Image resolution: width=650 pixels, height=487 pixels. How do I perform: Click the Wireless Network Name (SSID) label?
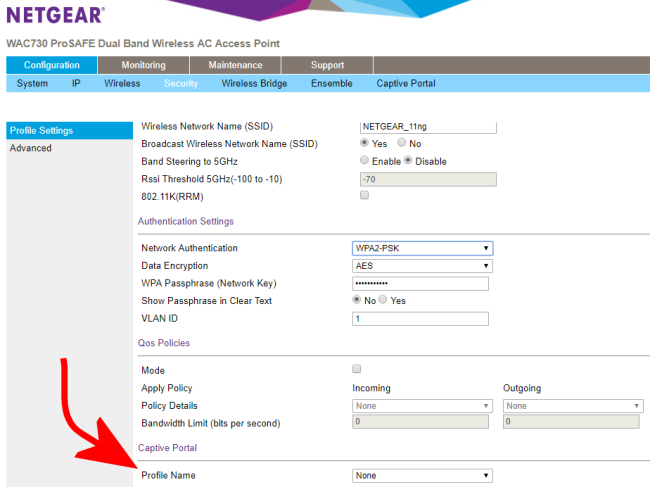coord(207,126)
